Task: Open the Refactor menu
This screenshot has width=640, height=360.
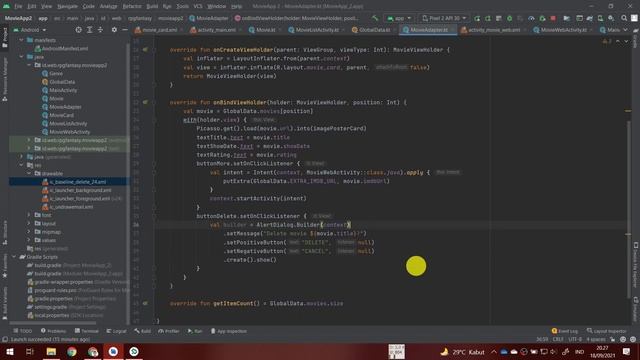Action: 132,6
